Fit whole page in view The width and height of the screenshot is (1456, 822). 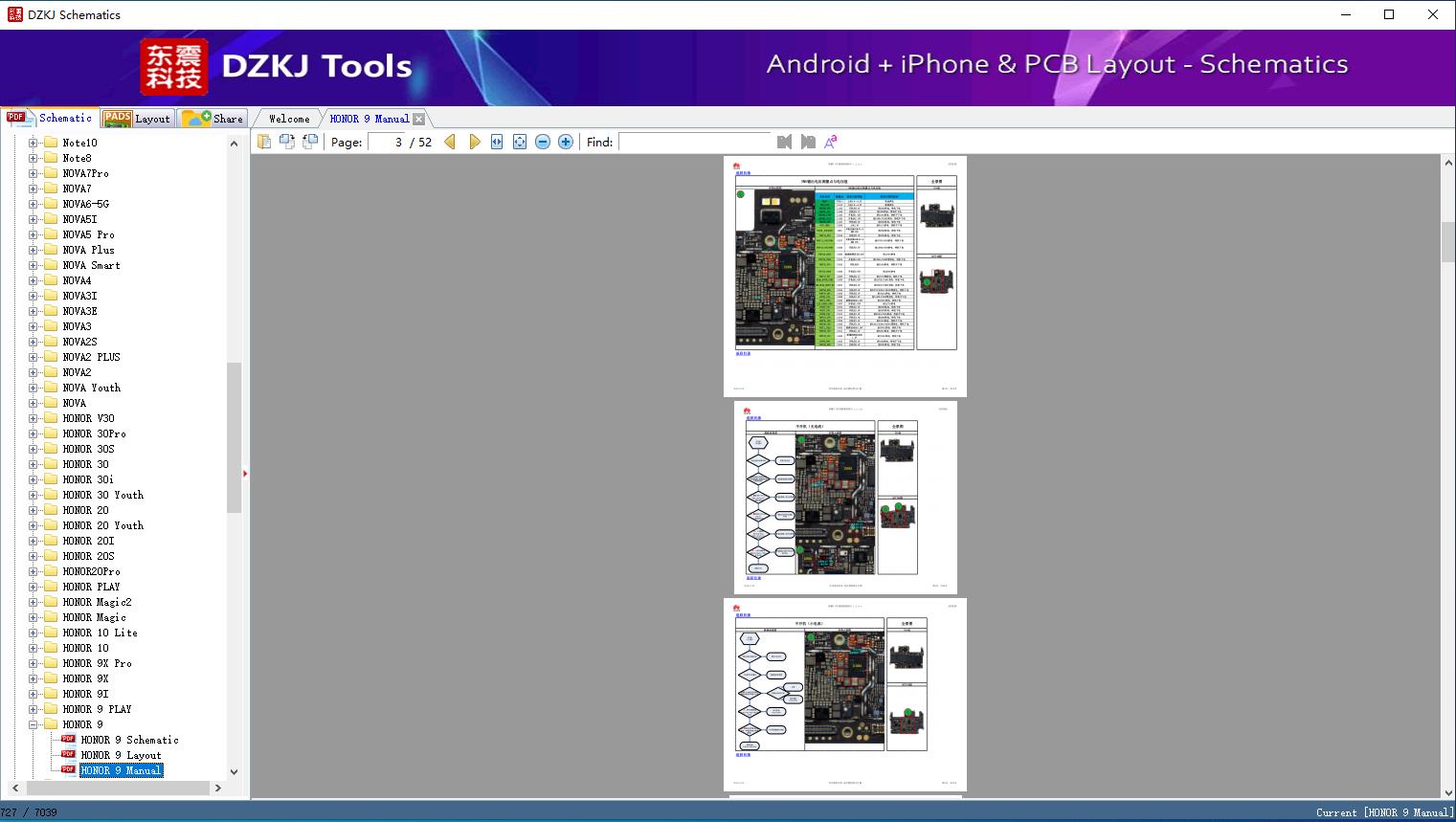coord(520,142)
